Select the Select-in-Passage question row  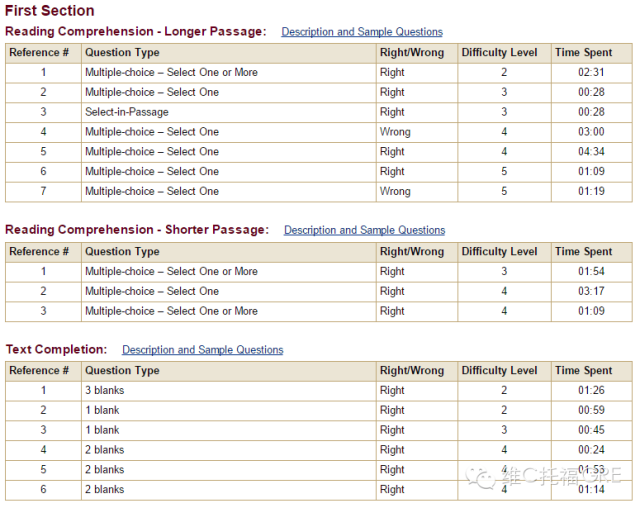(x=319, y=112)
